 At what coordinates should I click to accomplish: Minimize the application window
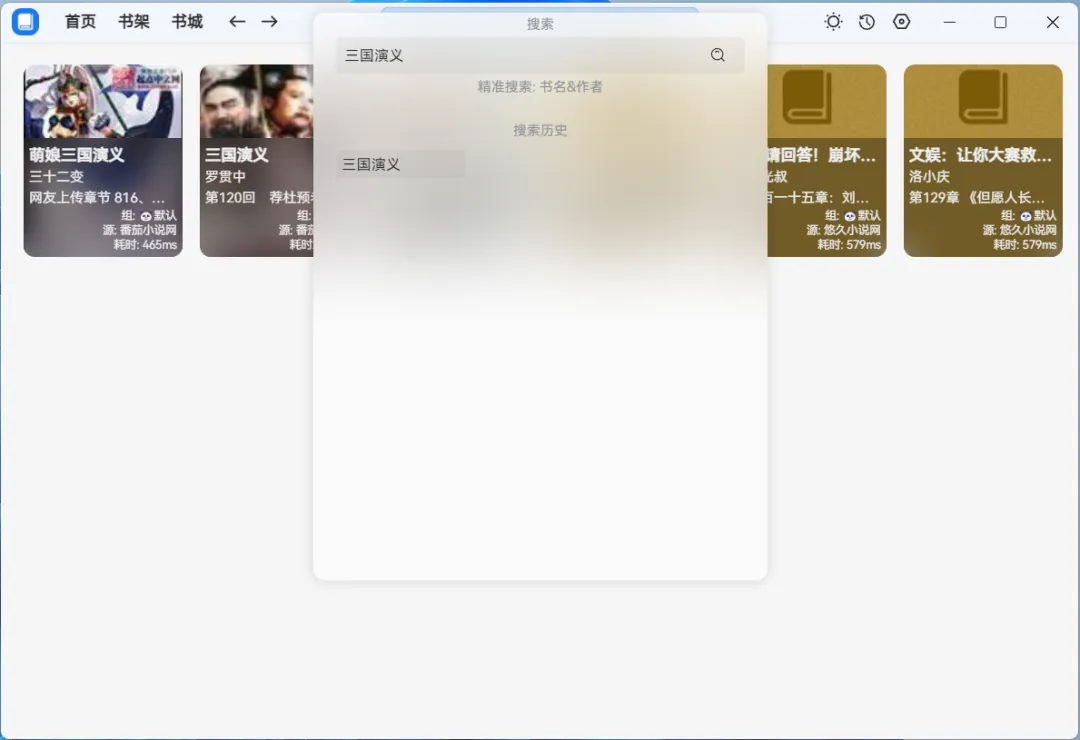click(x=949, y=22)
